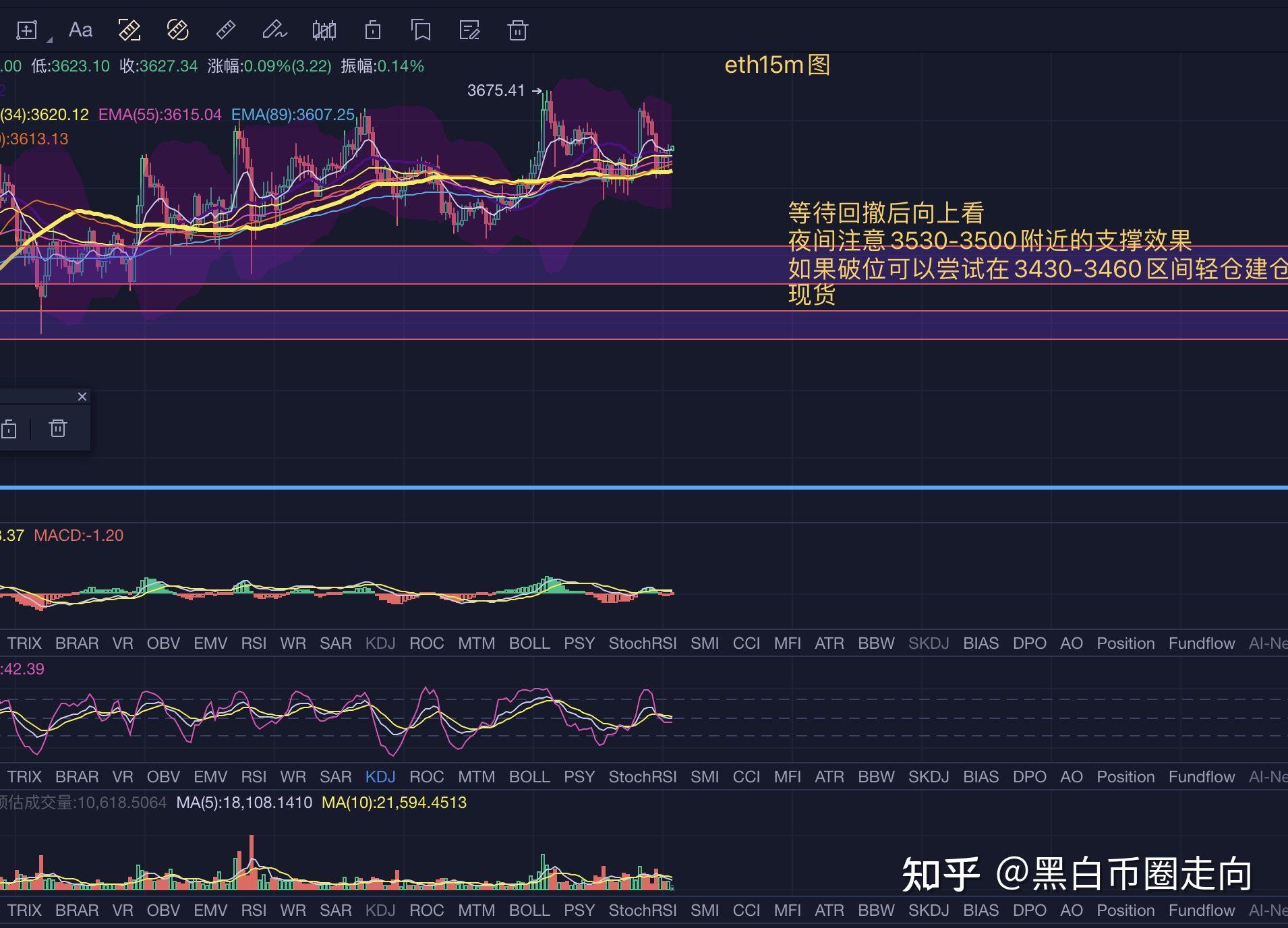Toggle the lock icon in the floating panel
Viewport: 1288px width, 928px height.
click(x=9, y=428)
